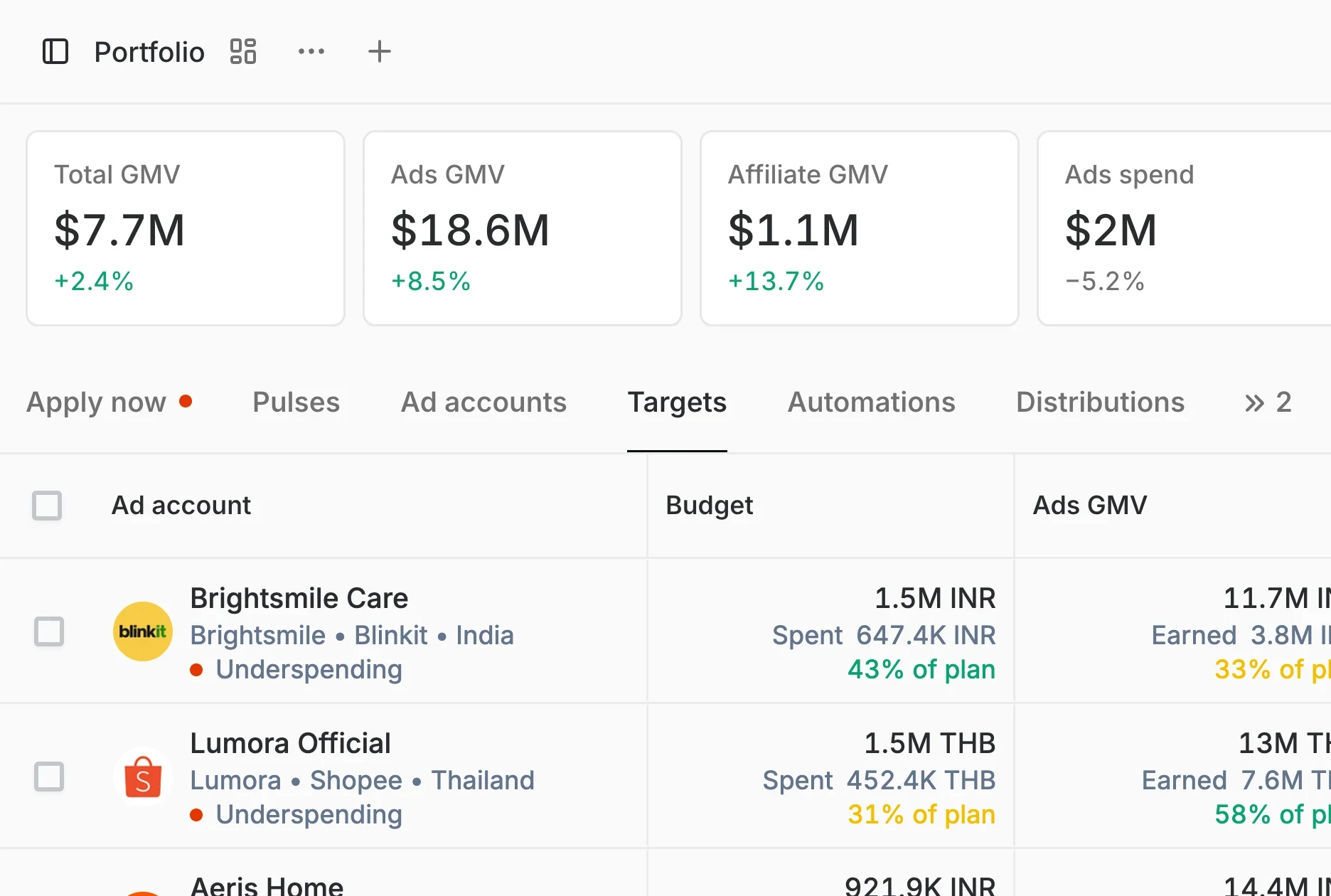The width and height of the screenshot is (1331, 896).
Task: Click the 921.9K INR budget value
Action: click(920, 885)
